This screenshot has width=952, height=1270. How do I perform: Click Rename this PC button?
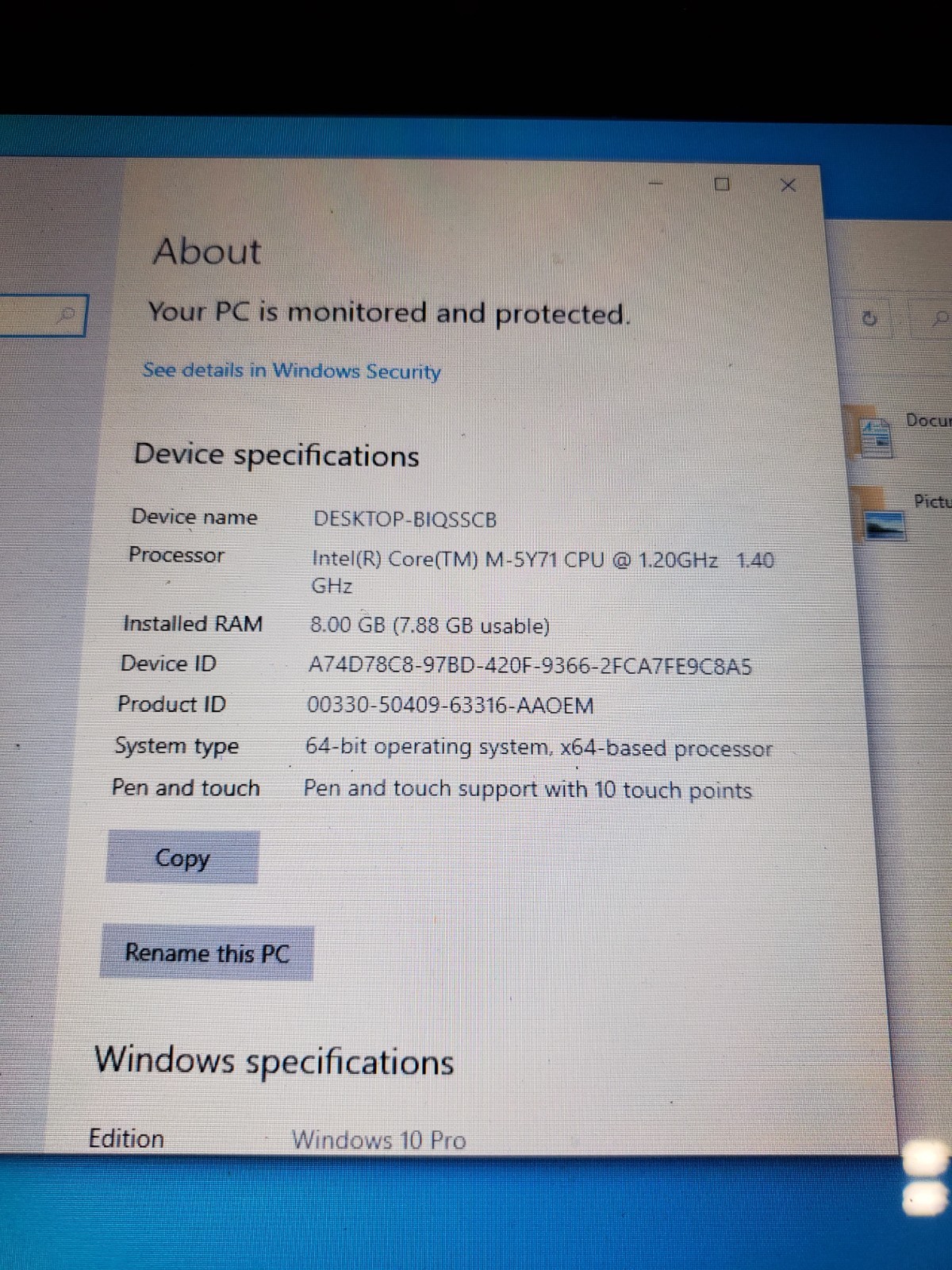tap(207, 952)
